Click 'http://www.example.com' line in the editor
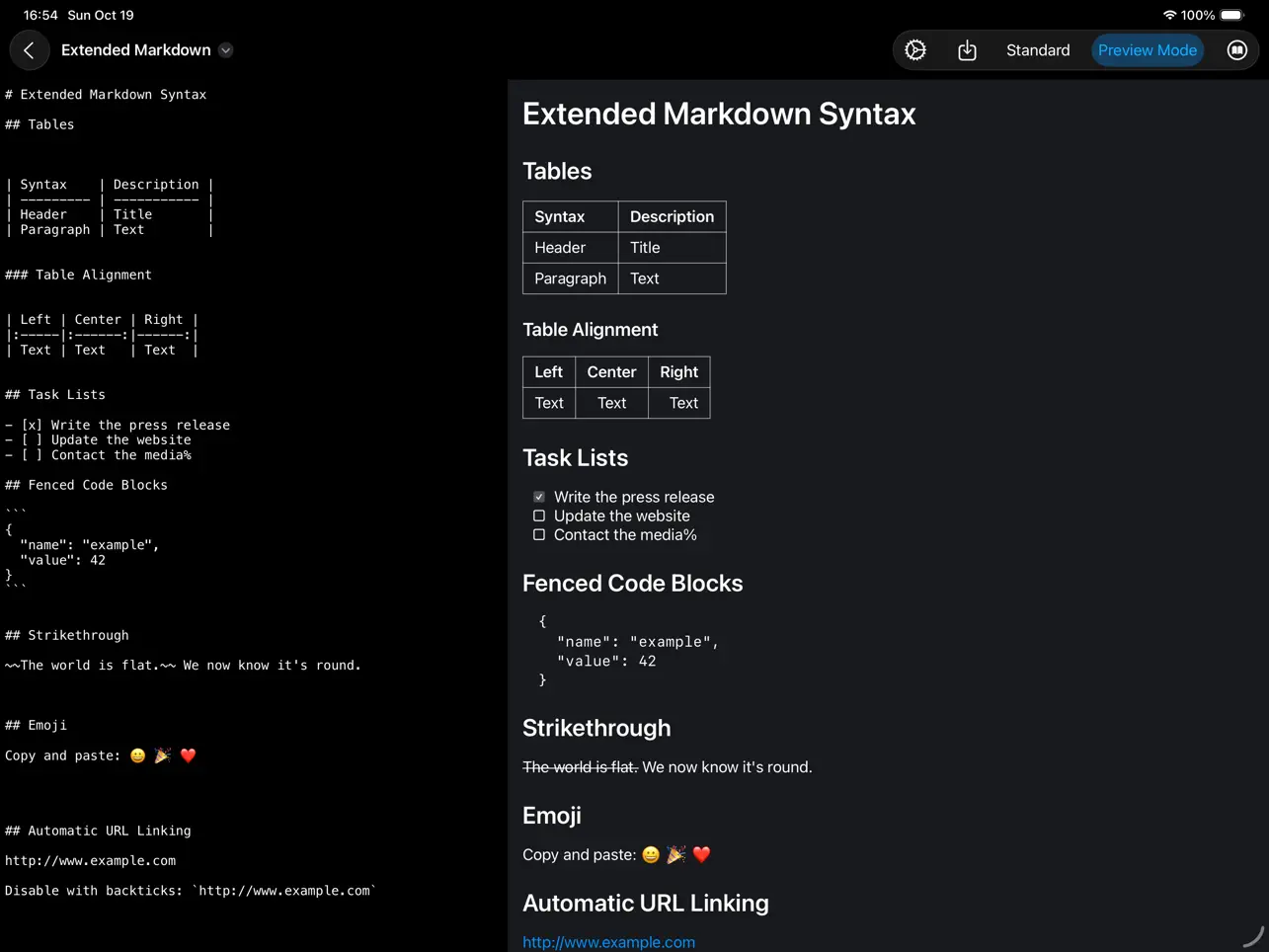 (90, 861)
